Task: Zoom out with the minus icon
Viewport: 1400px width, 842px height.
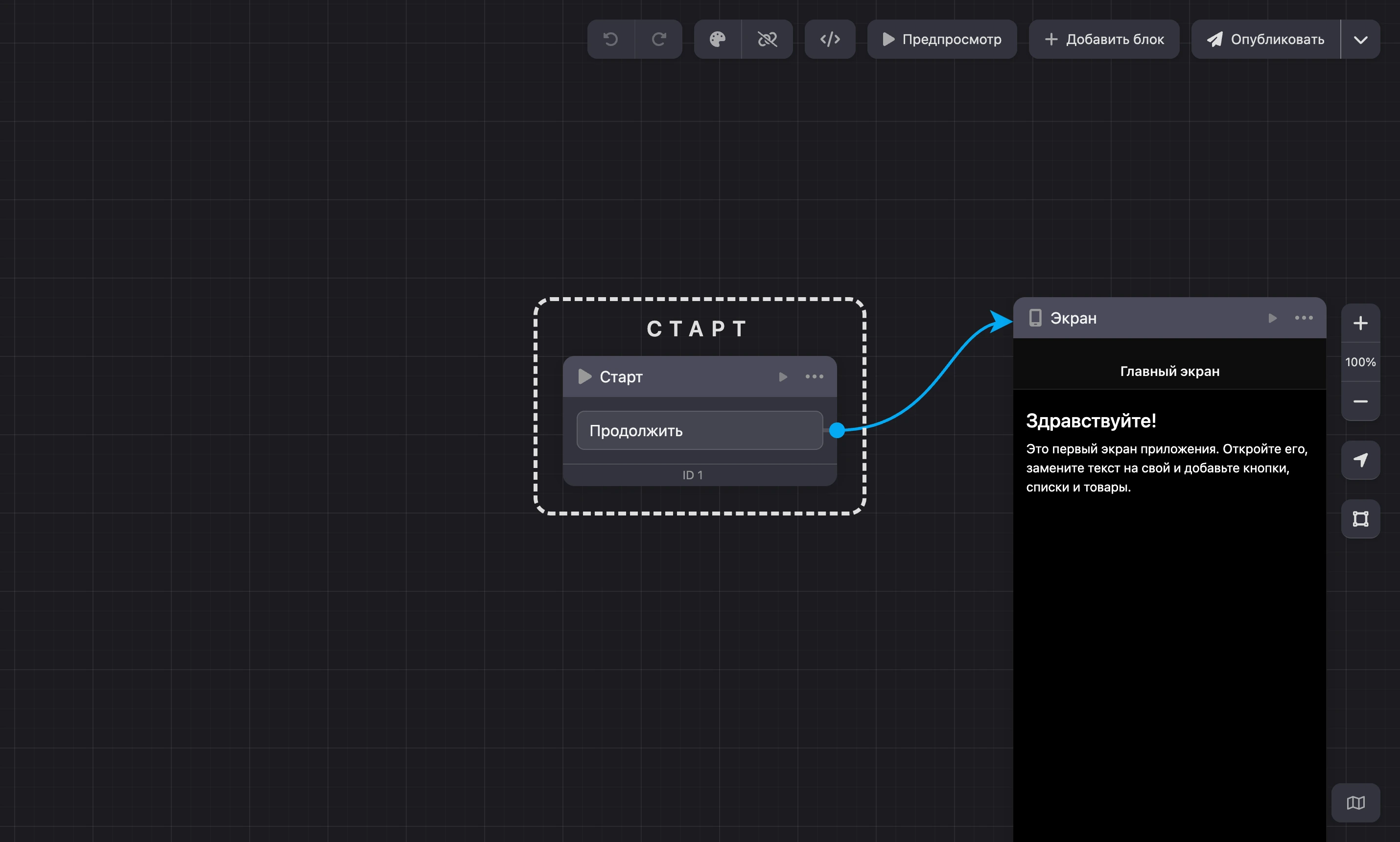Action: point(1360,402)
